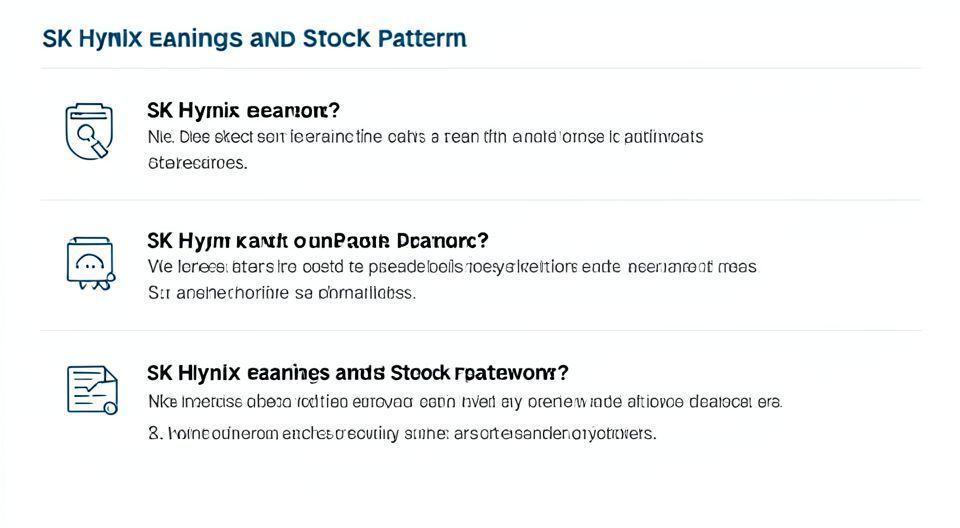Click "SK" at the start of the page title

(x=56, y=39)
